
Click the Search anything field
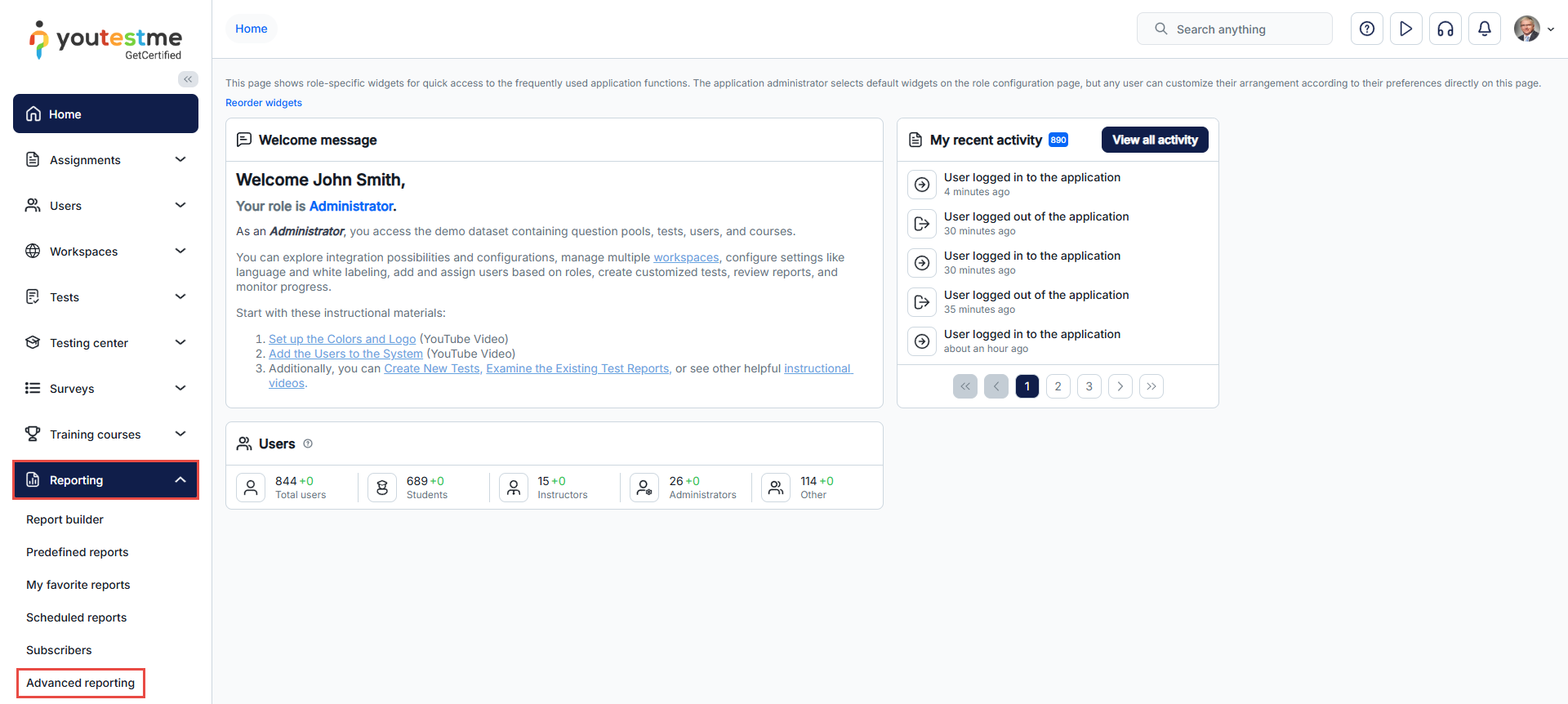tap(1234, 29)
